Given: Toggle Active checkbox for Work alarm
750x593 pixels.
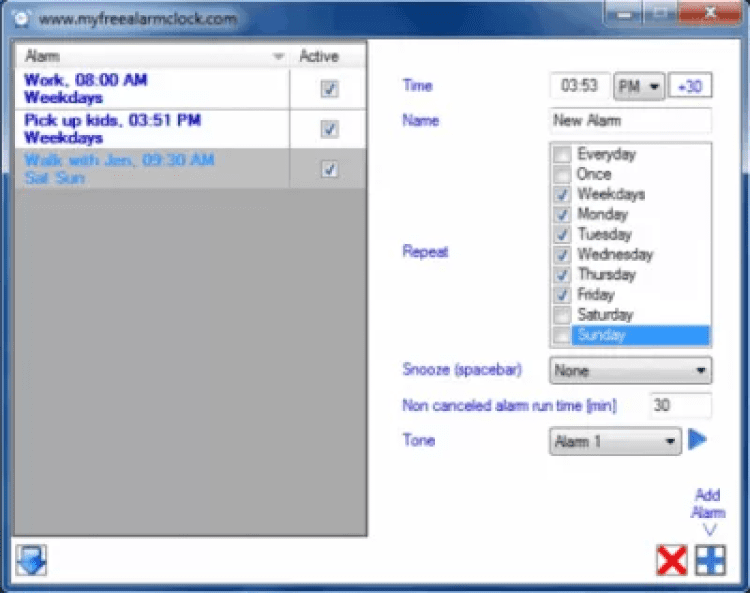Looking at the screenshot, I should (329, 88).
